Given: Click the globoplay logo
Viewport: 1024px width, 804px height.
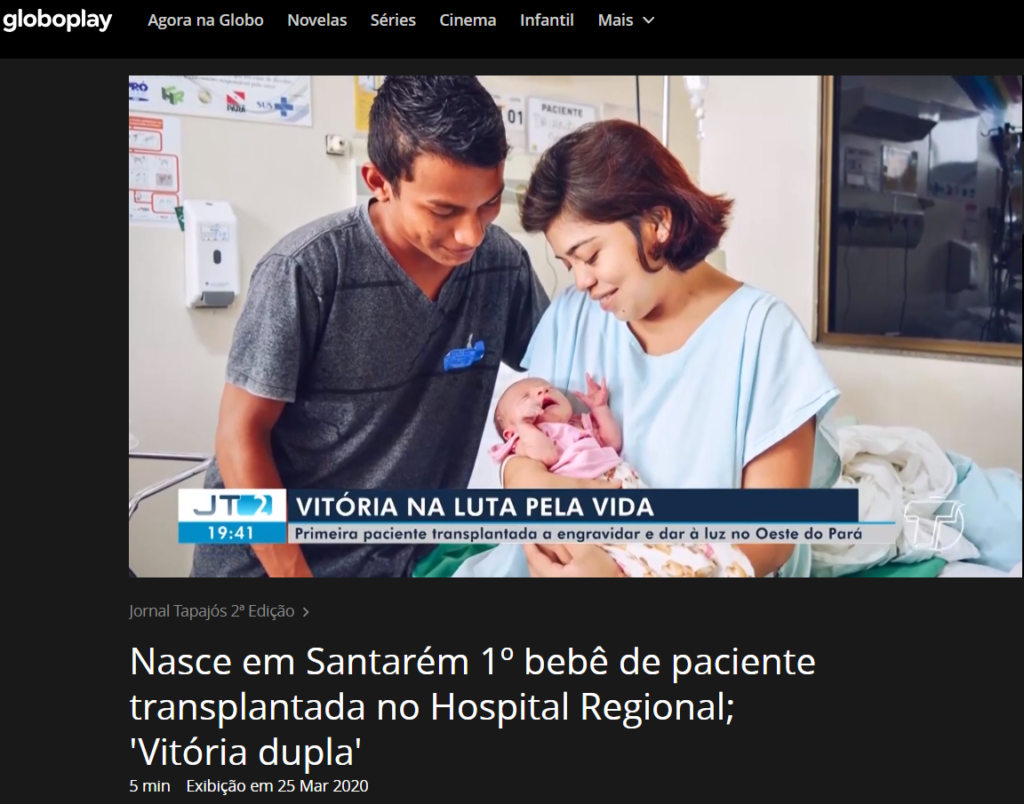Looking at the screenshot, I should (57, 20).
